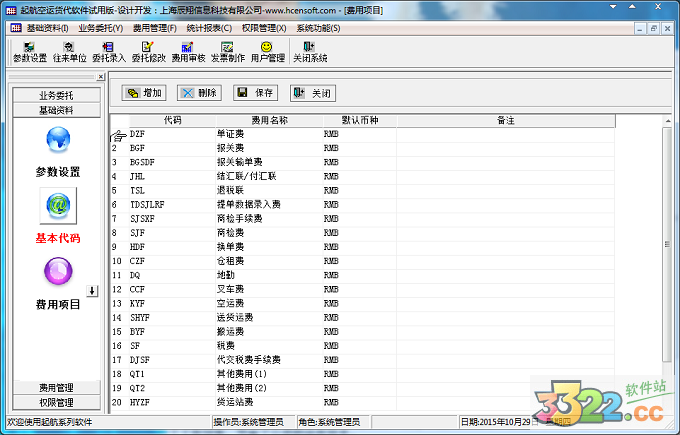Click the 保存 button
The height and width of the screenshot is (435, 680).
pyautogui.click(x=255, y=93)
